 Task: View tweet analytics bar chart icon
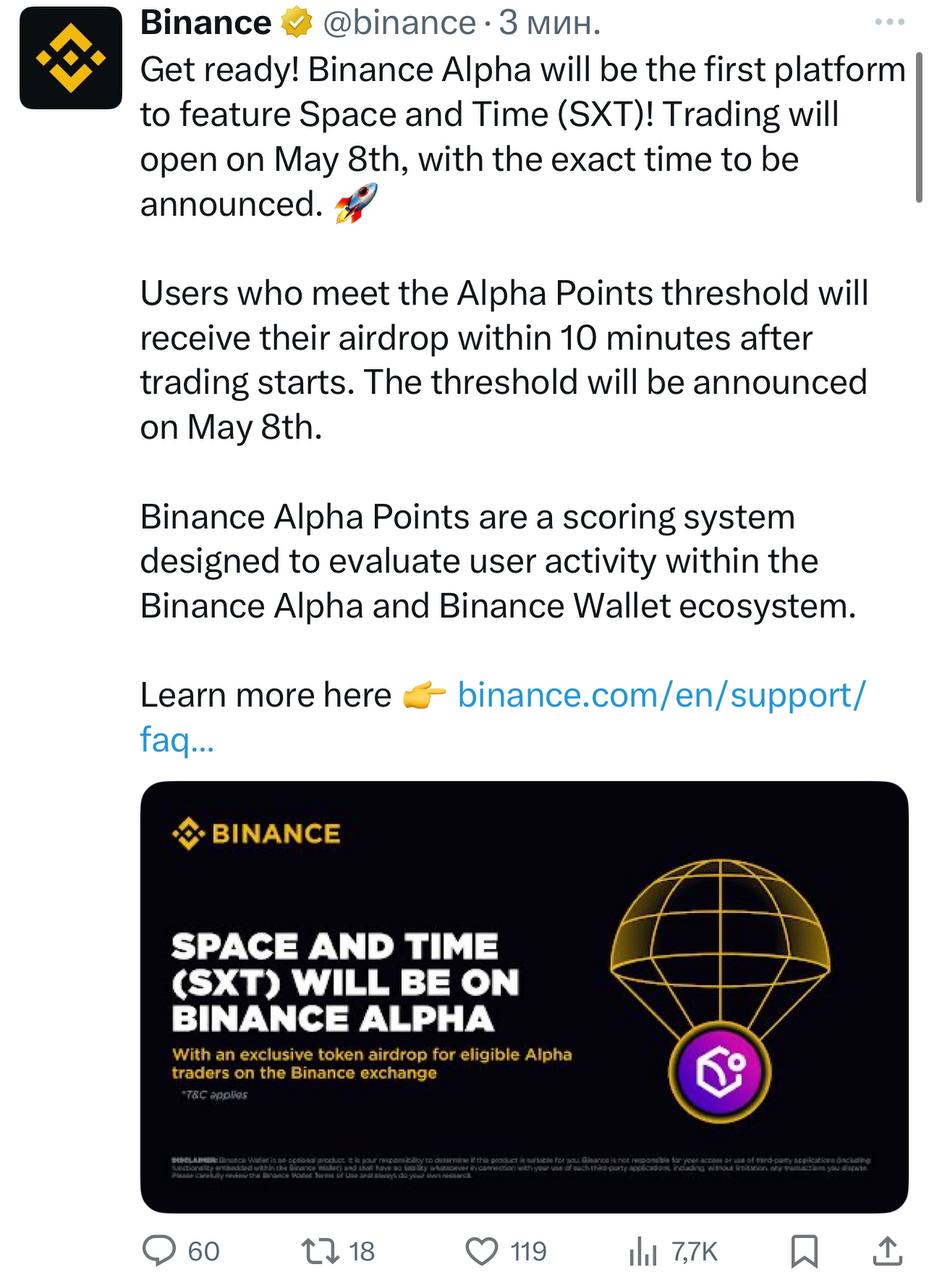[642, 1251]
